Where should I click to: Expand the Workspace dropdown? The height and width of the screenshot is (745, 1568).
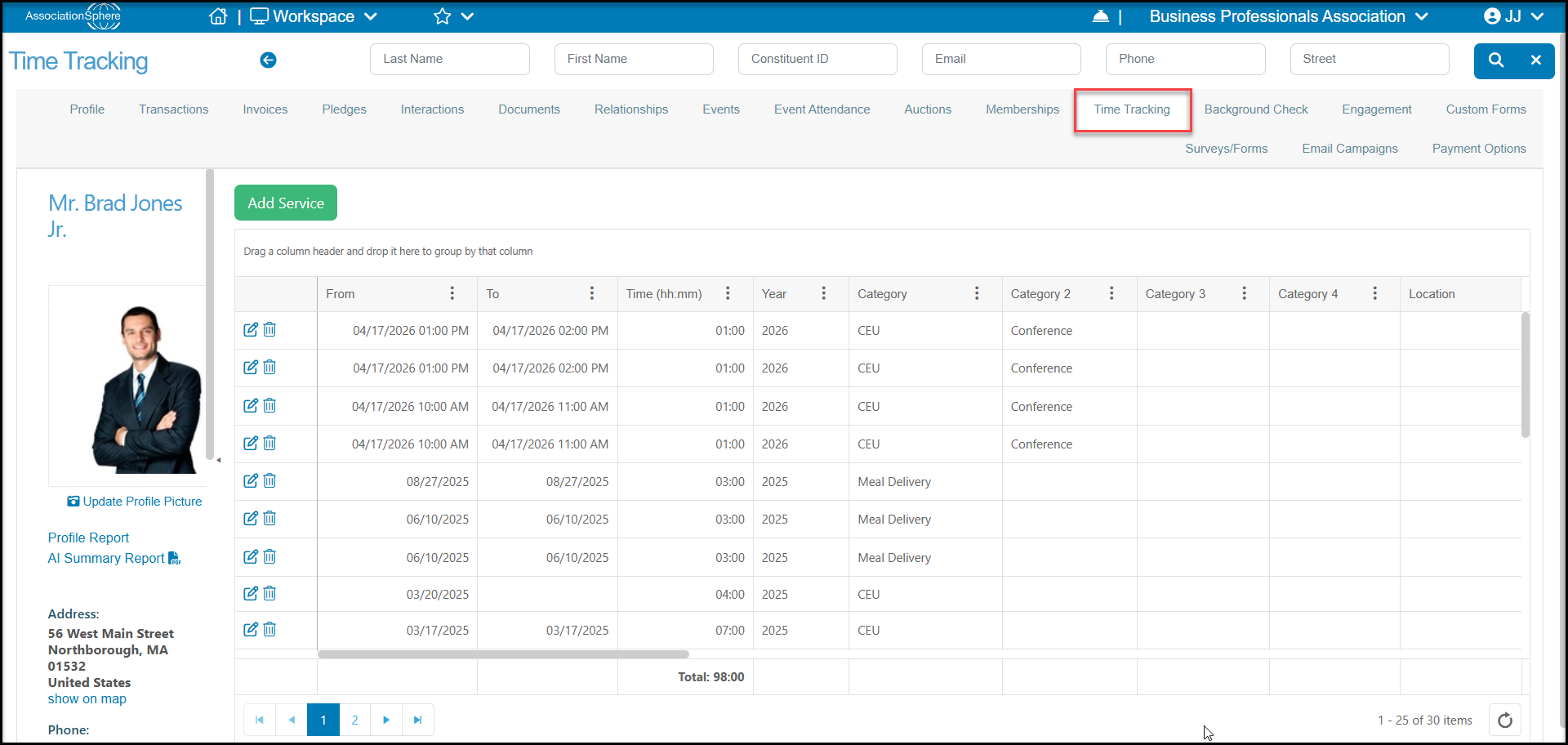(x=314, y=16)
